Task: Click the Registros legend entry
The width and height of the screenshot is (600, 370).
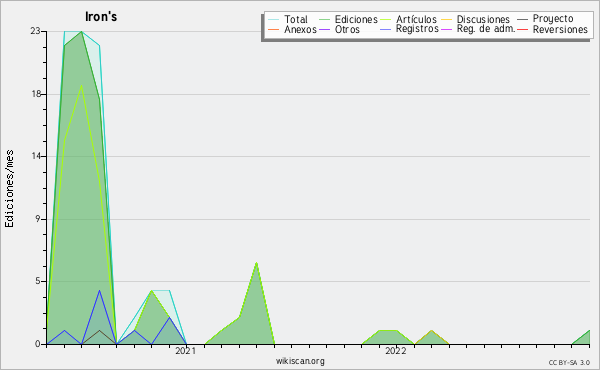Action: 417,29
